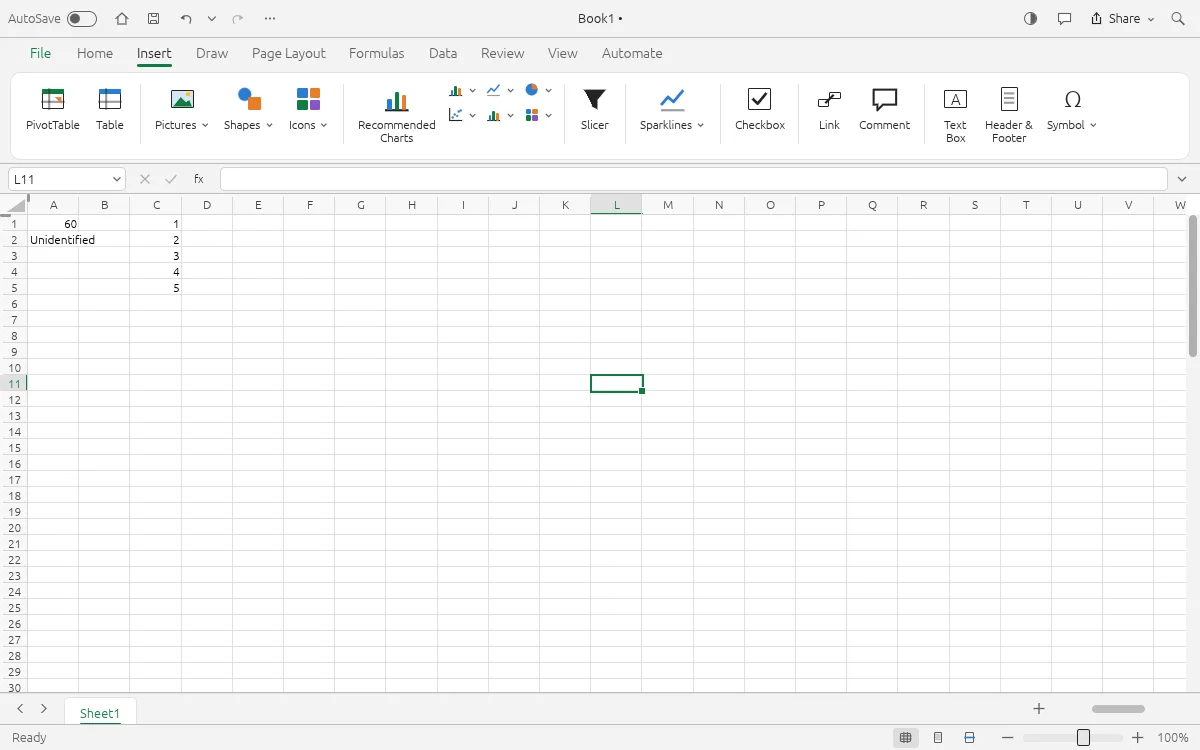
Task: Add a new sheet with plus button
Action: pyautogui.click(x=1039, y=709)
